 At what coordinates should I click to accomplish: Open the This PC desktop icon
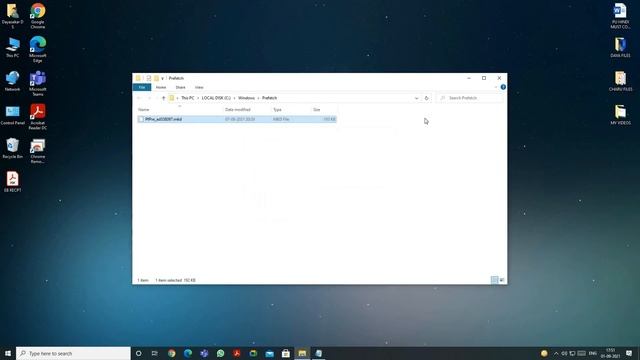[12, 47]
